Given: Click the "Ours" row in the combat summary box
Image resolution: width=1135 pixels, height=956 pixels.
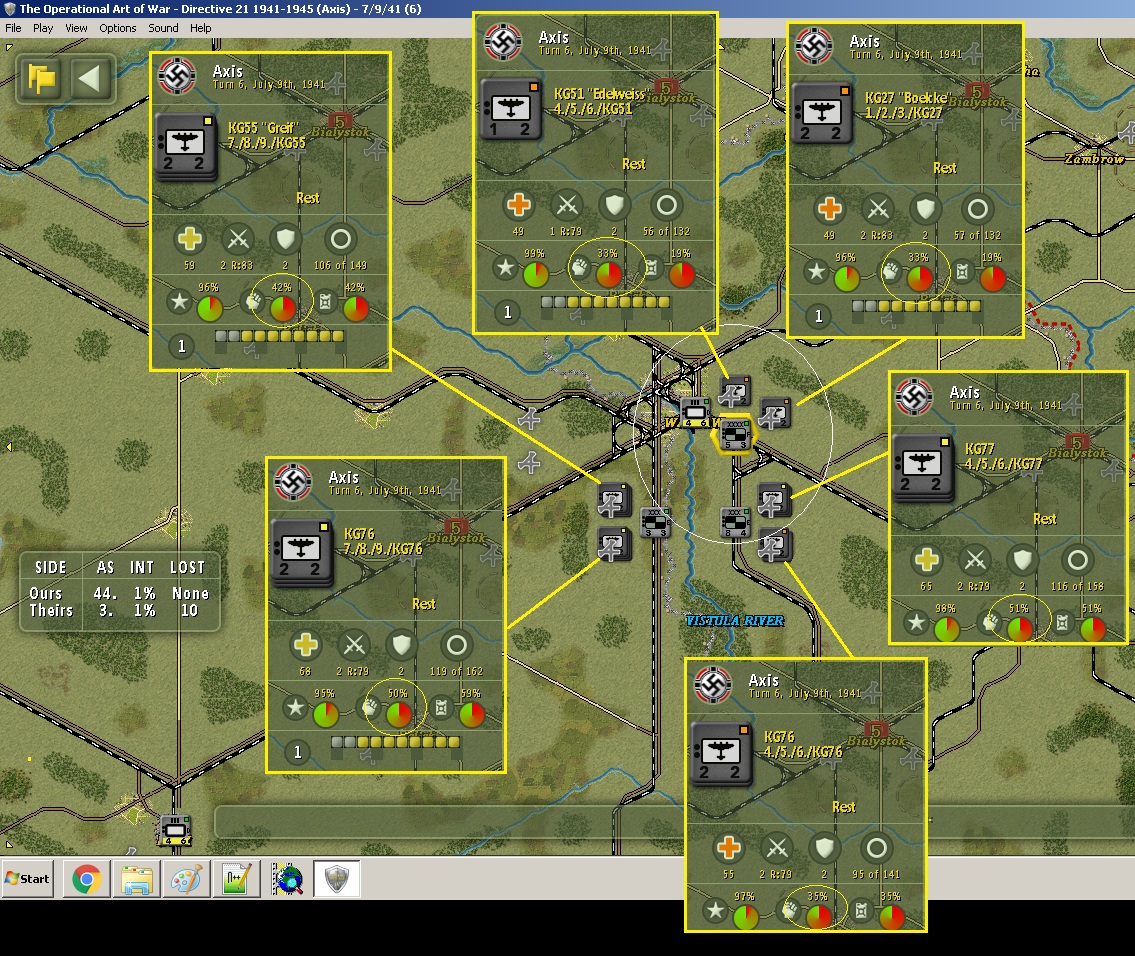Looking at the screenshot, I should [x=119, y=593].
